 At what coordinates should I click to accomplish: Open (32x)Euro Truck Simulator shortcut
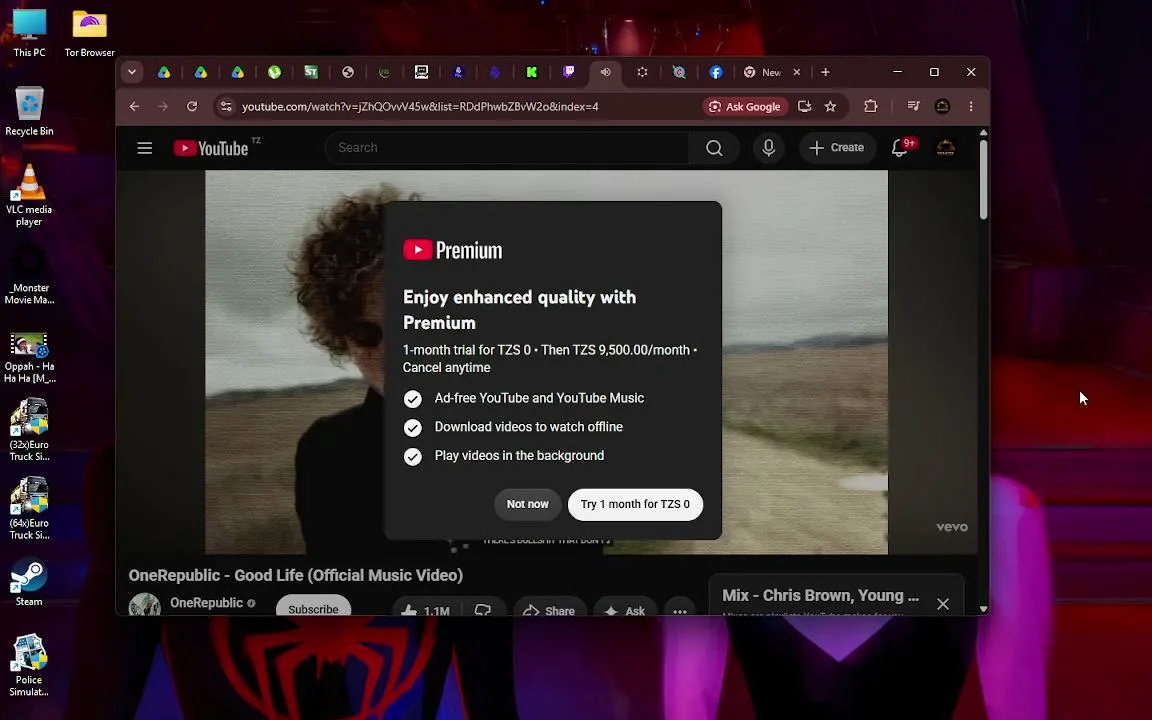coord(29,430)
